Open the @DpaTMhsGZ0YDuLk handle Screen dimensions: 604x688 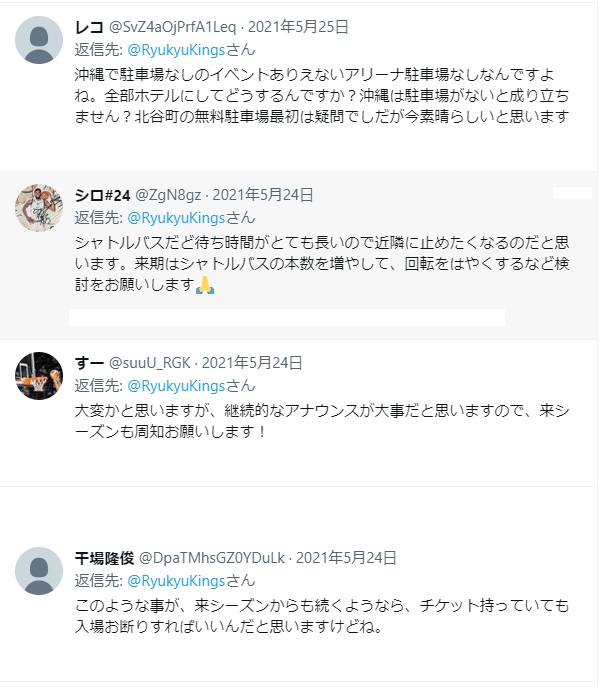point(213,558)
